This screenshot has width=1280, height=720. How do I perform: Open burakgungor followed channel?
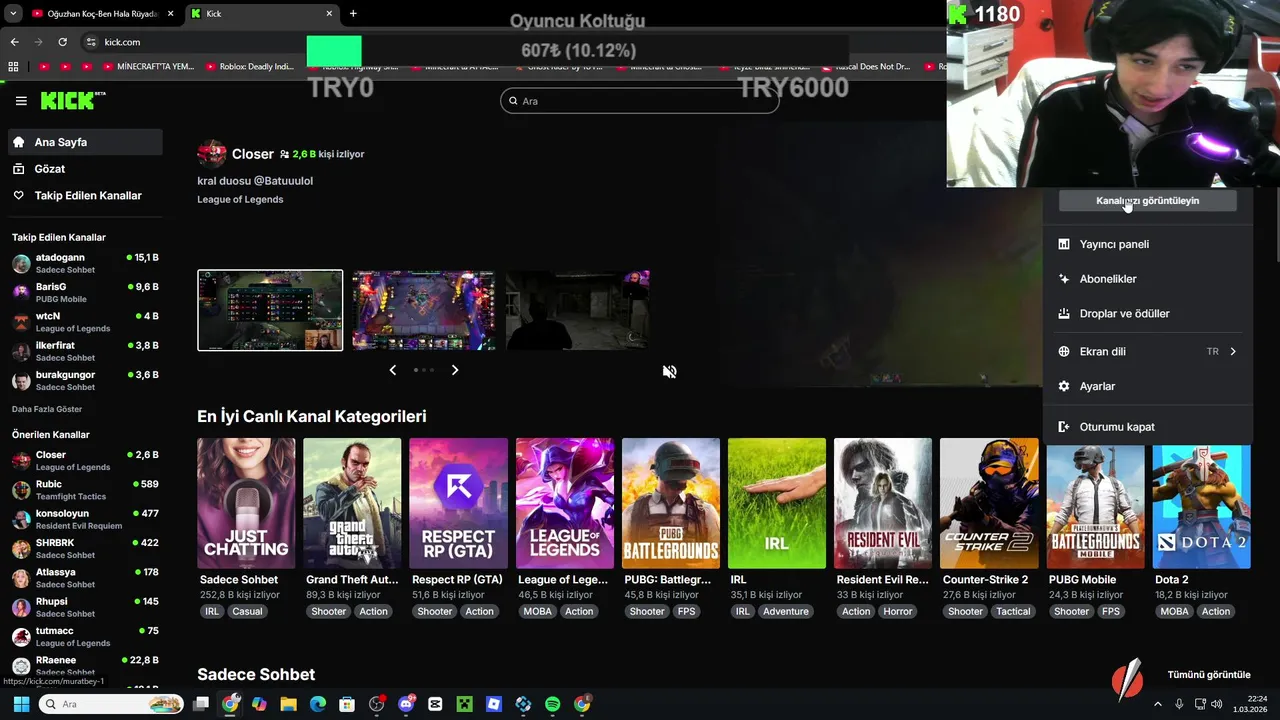(85, 380)
